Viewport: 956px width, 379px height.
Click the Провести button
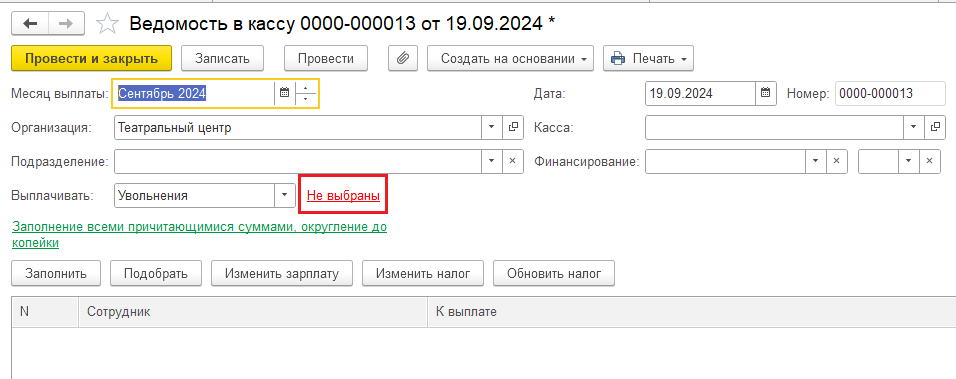pos(326,59)
